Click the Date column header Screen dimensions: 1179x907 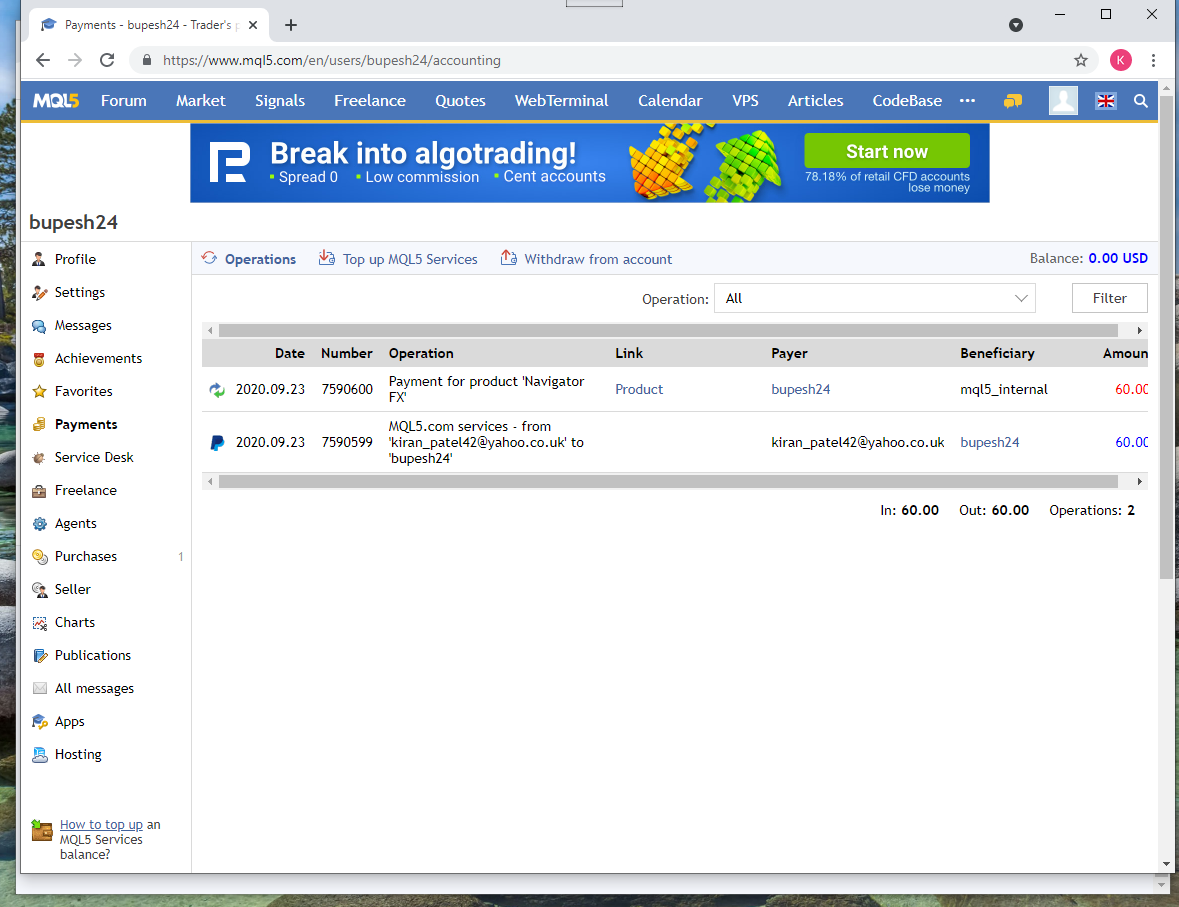pyautogui.click(x=289, y=353)
